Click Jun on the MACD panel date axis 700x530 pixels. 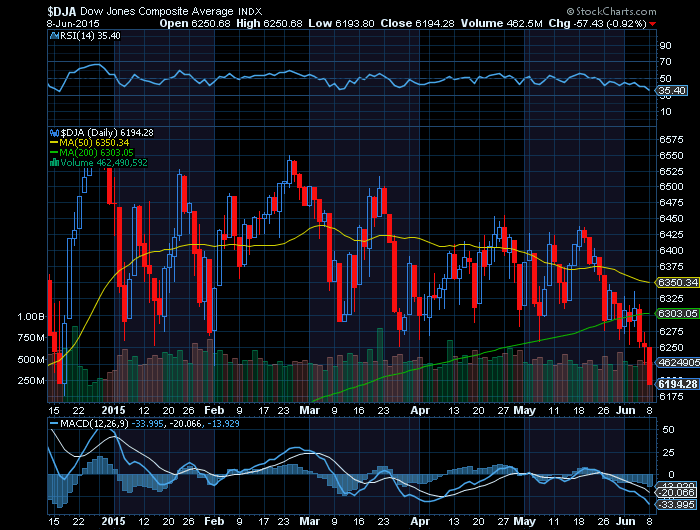pos(625,521)
